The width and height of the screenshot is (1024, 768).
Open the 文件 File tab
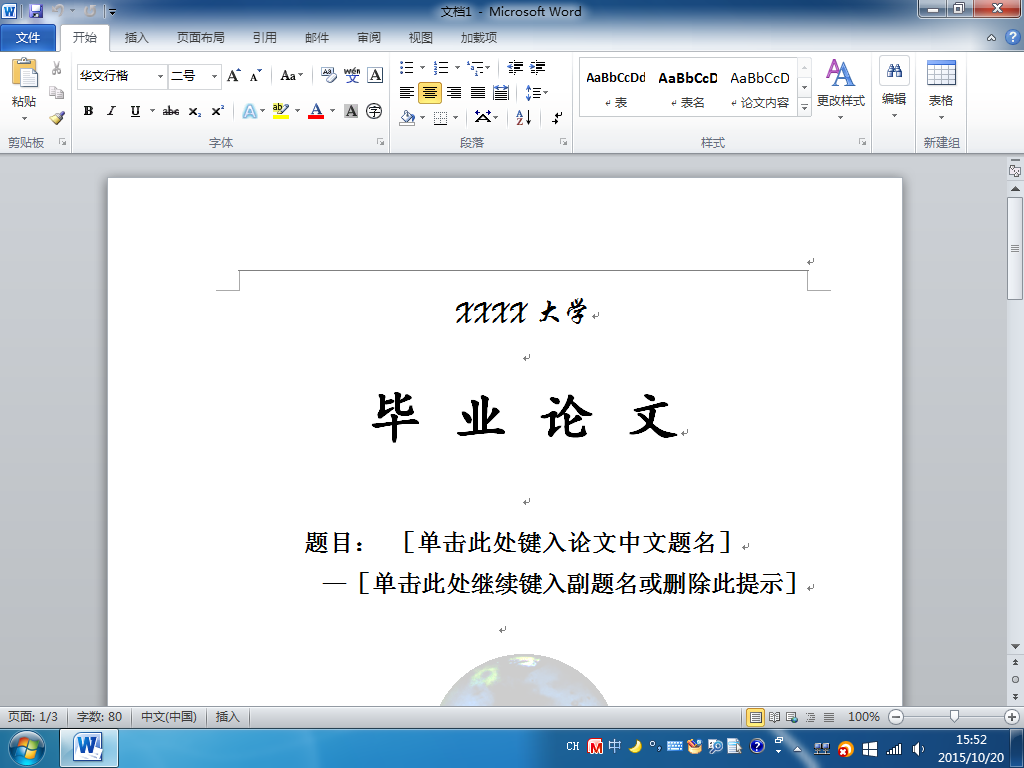(x=28, y=38)
